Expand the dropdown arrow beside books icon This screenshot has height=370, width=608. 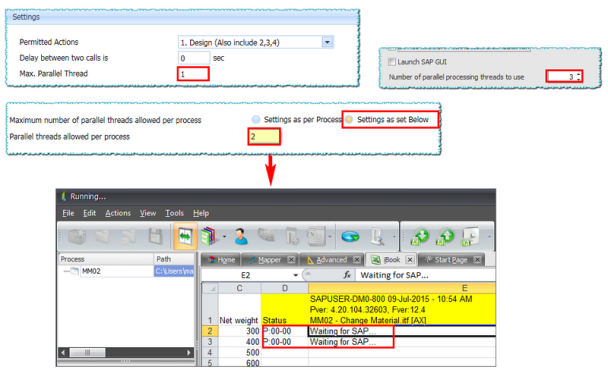(x=224, y=236)
